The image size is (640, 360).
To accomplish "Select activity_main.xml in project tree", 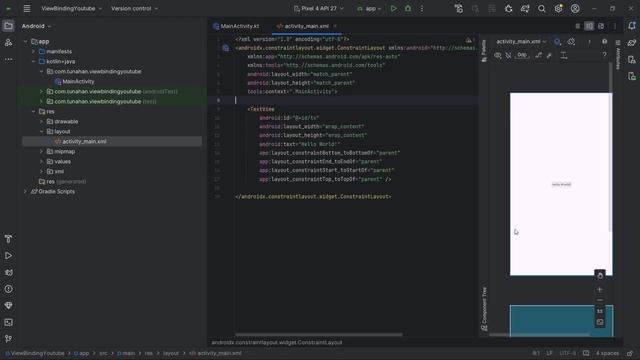I will (112, 141).
